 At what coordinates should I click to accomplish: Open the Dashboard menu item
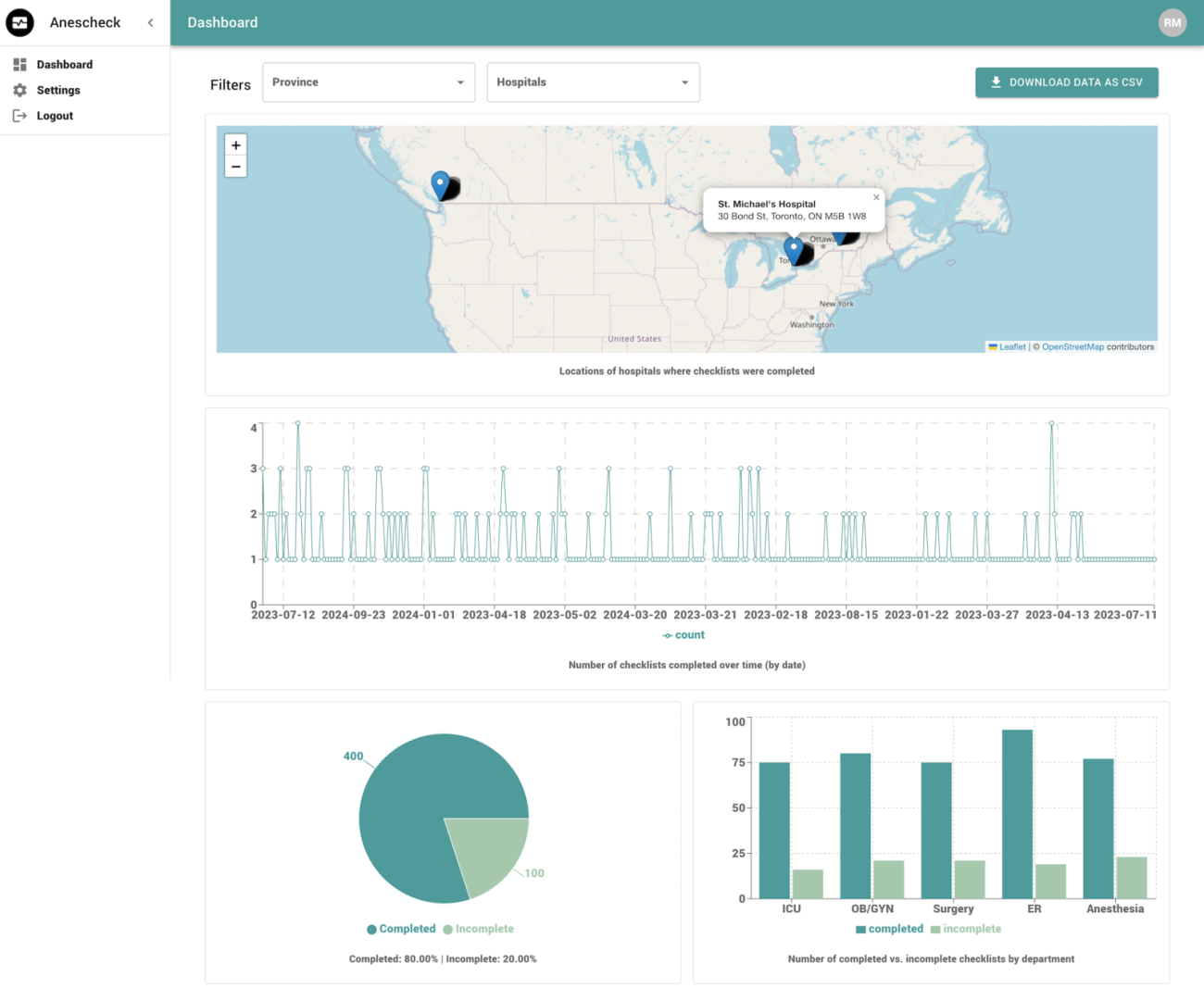click(64, 65)
